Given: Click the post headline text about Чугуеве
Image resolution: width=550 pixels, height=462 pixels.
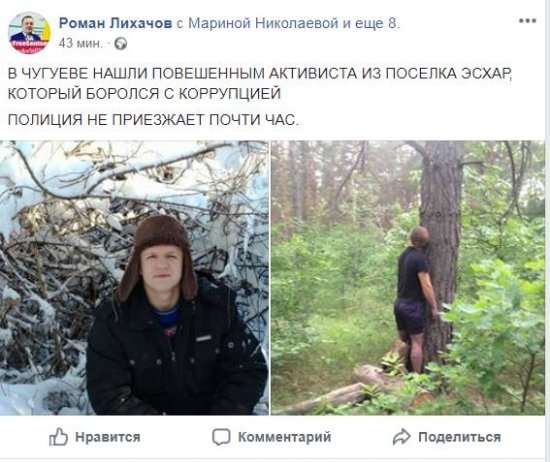Looking at the screenshot, I should [260, 74].
